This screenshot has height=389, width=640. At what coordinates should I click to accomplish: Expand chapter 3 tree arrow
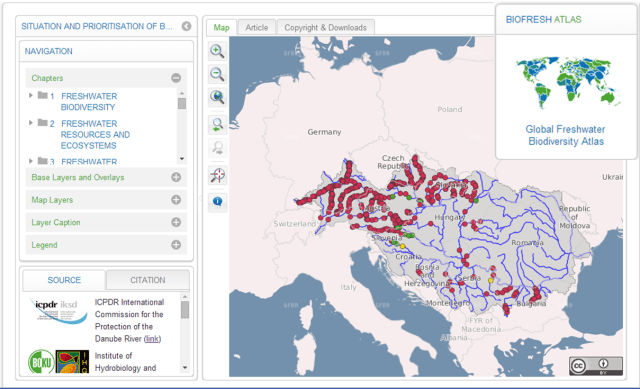pos(31,161)
